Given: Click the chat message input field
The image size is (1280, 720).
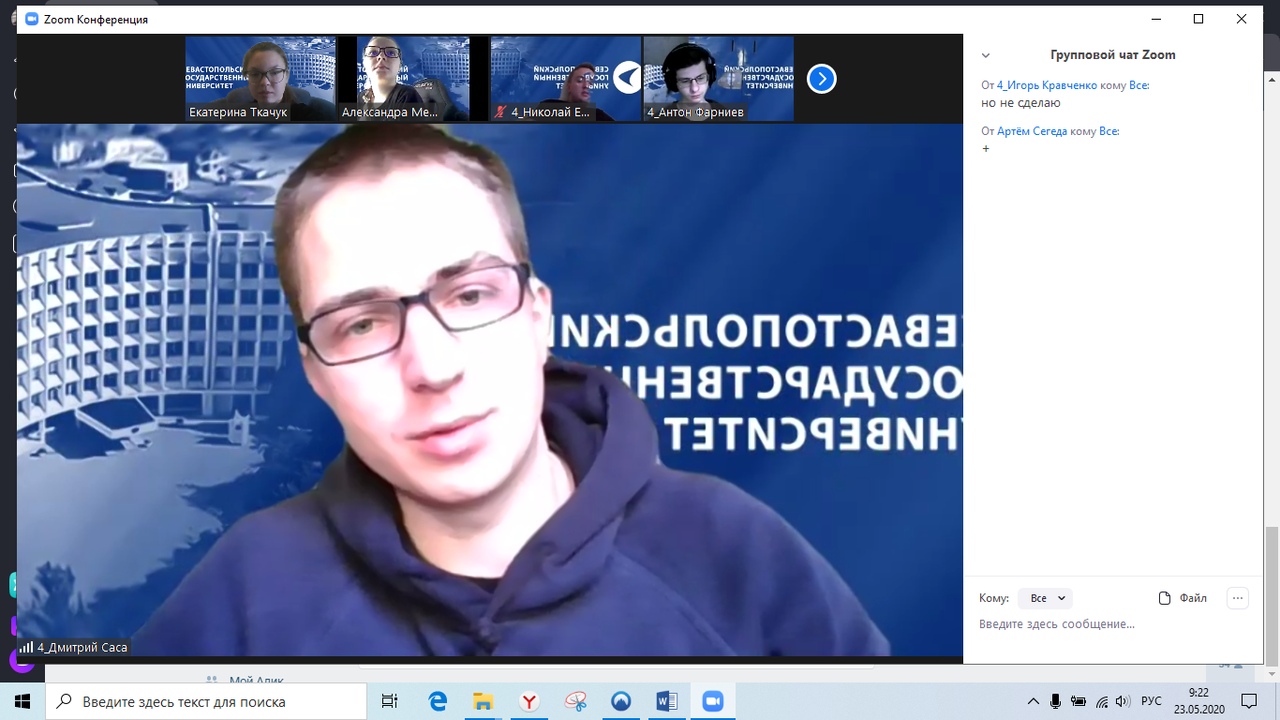Looking at the screenshot, I should 1112,624.
